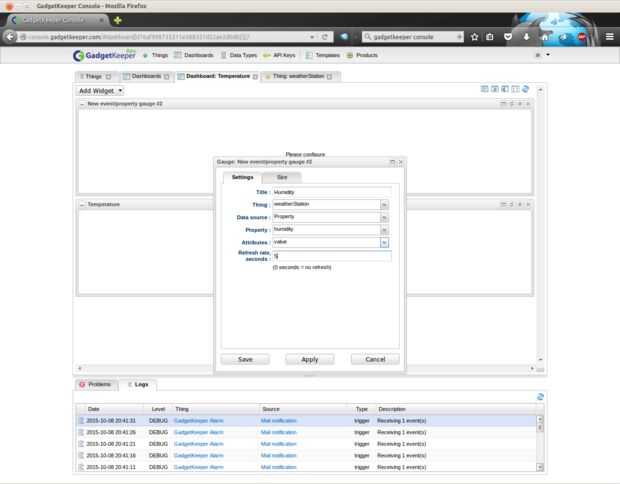
Task: Open the Templates menu item
Action: click(x=323, y=55)
